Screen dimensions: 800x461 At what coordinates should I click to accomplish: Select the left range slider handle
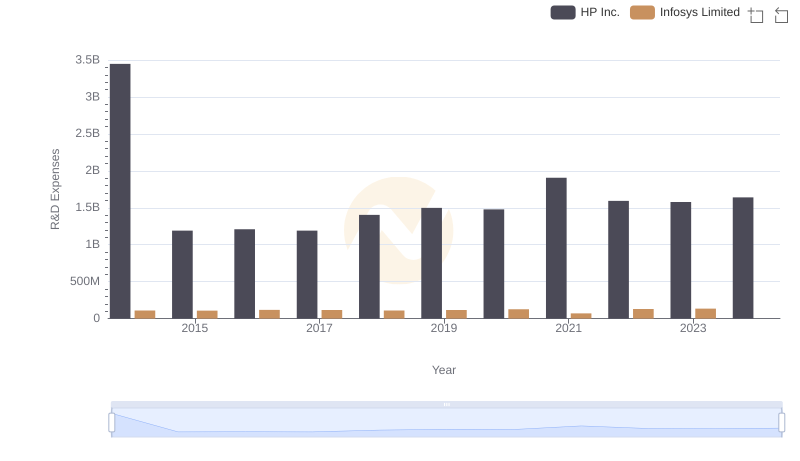pyautogui.click(x=112, y=423)
